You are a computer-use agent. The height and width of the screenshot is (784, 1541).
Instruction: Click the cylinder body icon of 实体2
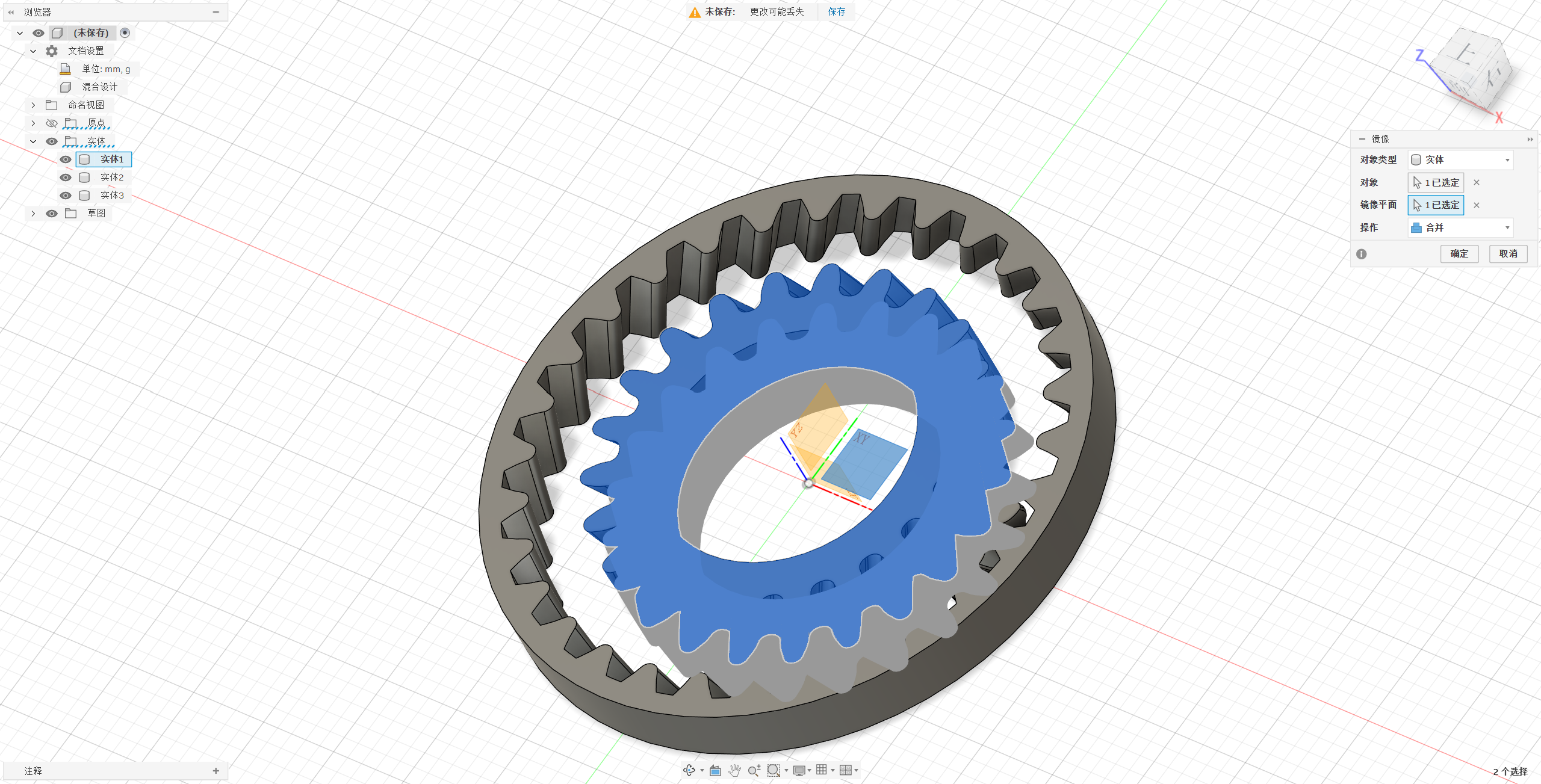coord(84,177)
